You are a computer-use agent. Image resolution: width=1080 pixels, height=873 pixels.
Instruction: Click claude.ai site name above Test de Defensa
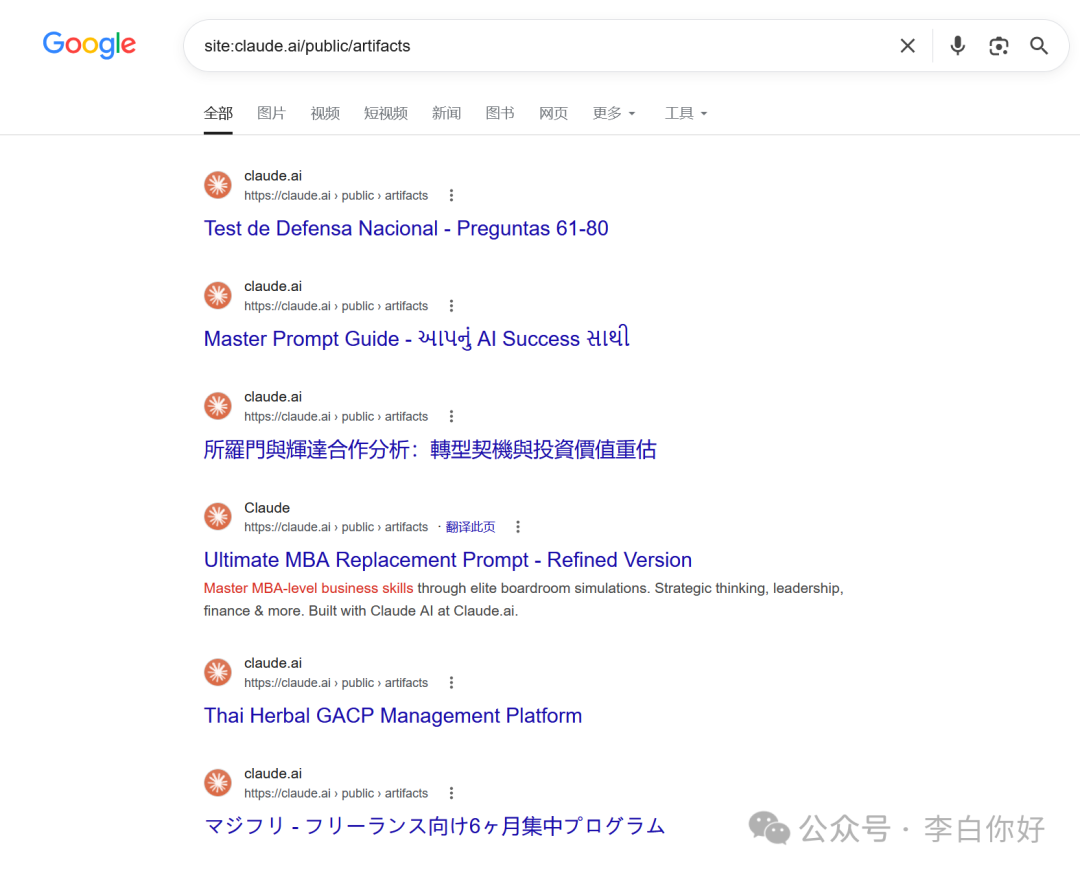[273, 176]
